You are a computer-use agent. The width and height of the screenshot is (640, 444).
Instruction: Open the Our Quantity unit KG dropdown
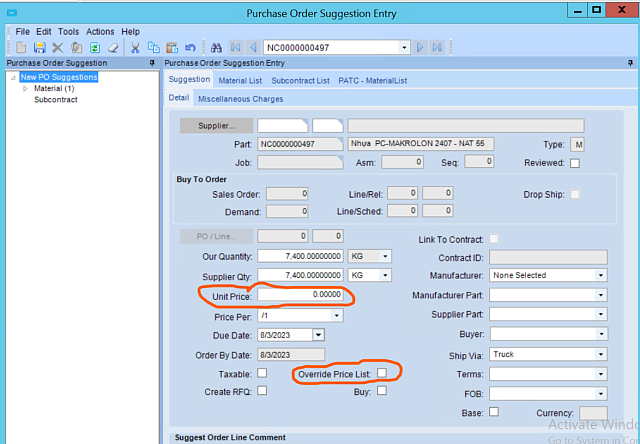click(385, 256)
